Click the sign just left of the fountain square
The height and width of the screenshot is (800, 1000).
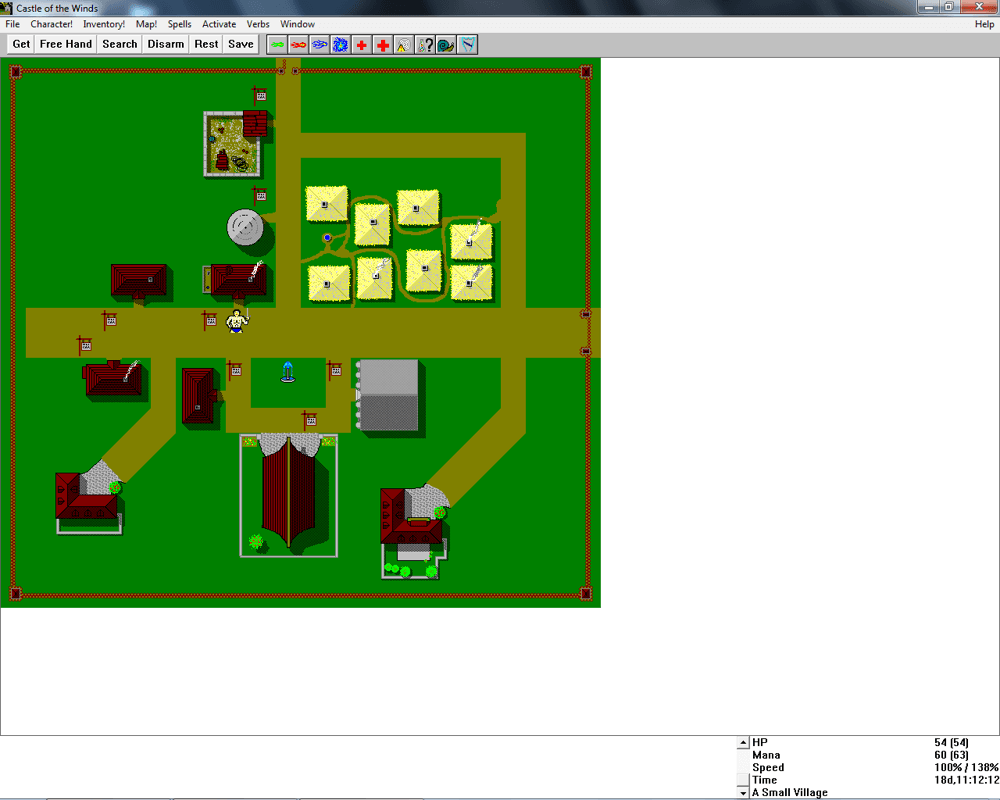pos(234,369)
